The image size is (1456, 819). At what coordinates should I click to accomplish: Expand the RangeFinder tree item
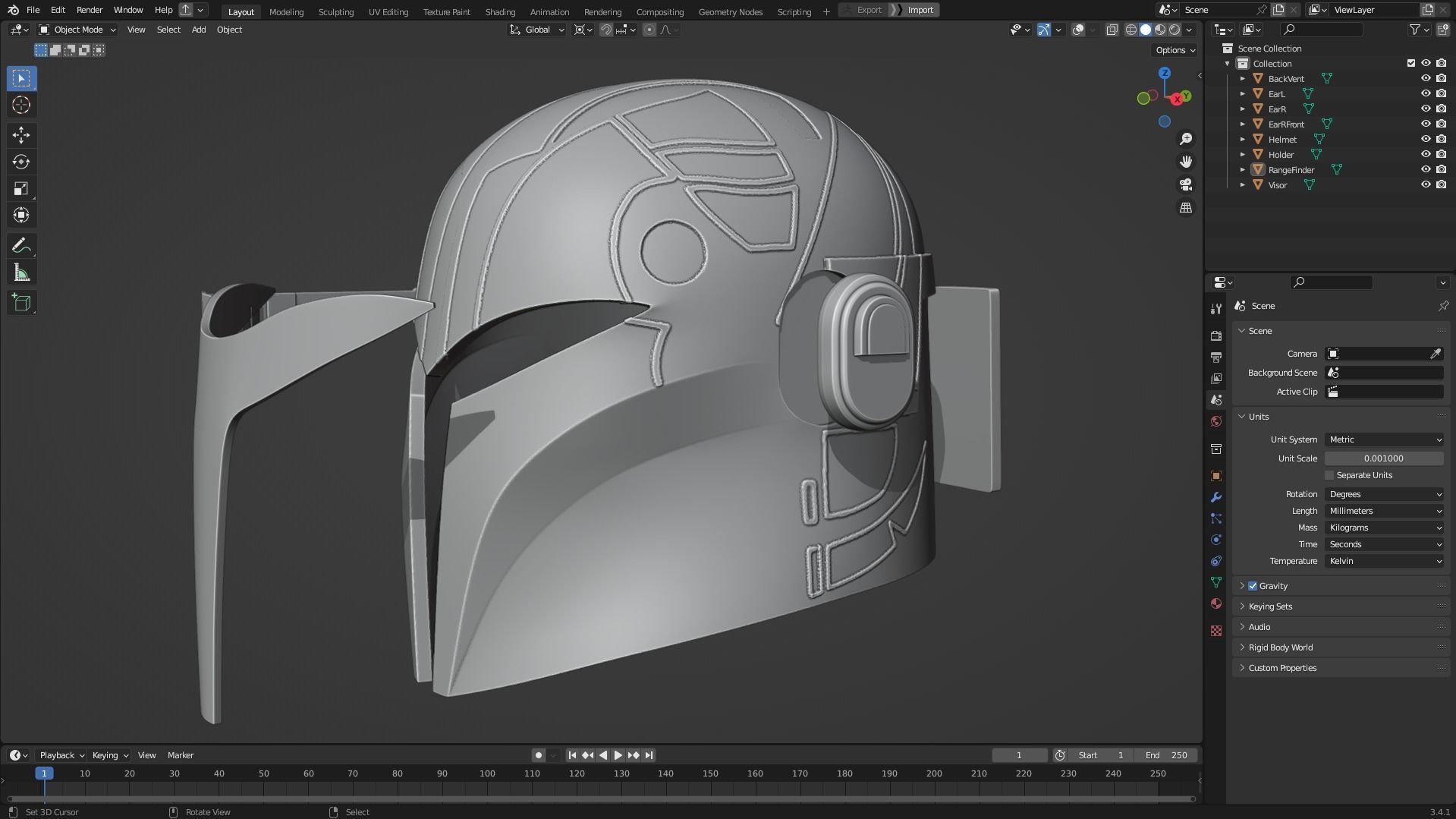point(1242,169)
